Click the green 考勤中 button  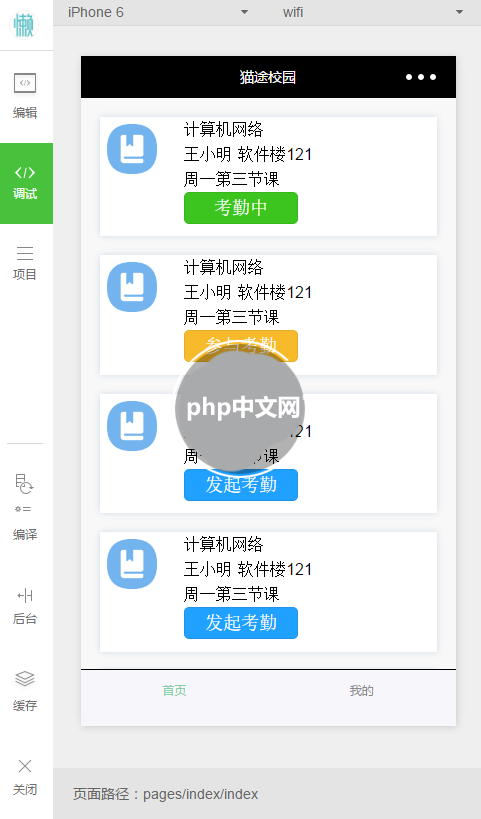(241, 208)
